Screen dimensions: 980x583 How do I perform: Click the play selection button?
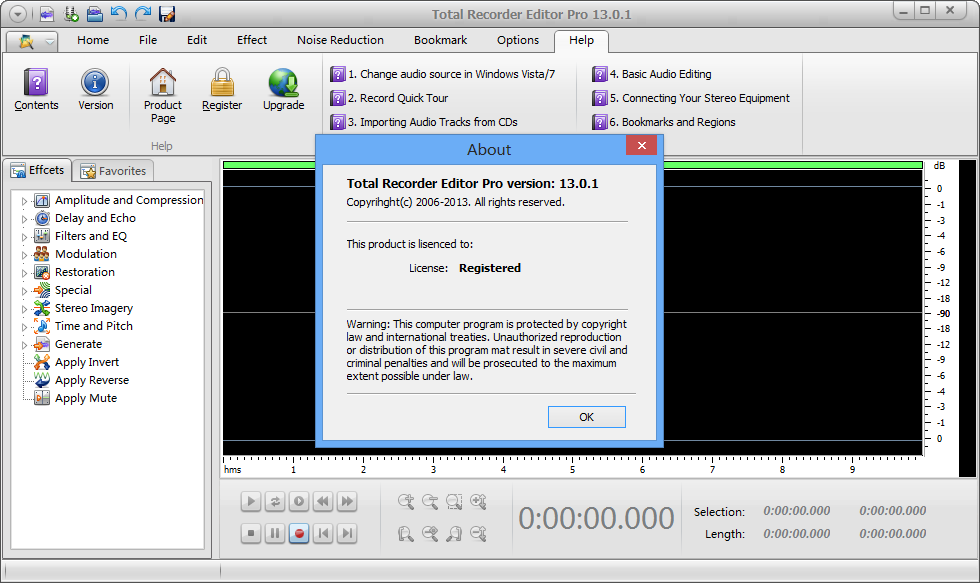click(299, 501)
